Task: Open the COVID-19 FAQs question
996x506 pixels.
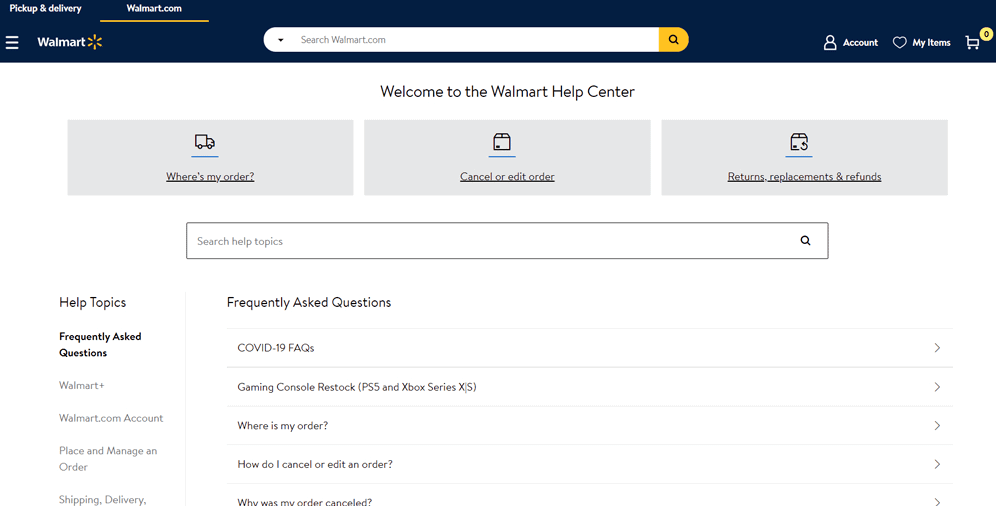Action: tap(276, 348)
